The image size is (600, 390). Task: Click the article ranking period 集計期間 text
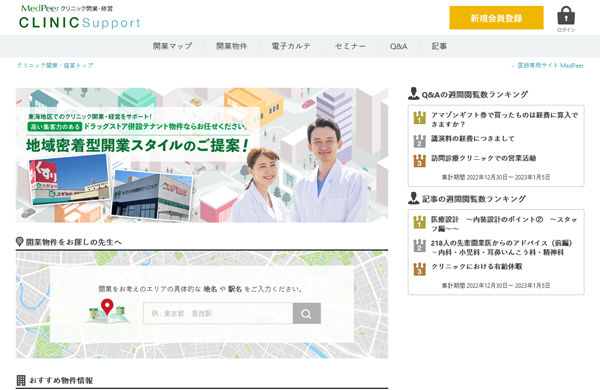496,286
